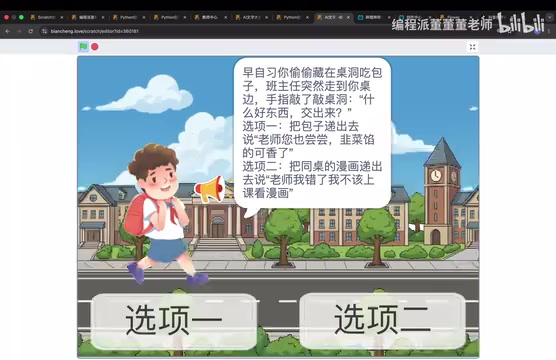Viewport: 556px width, 360px height.
Task: Exit fullscreen stage mode icon
Action: (472, 47)
